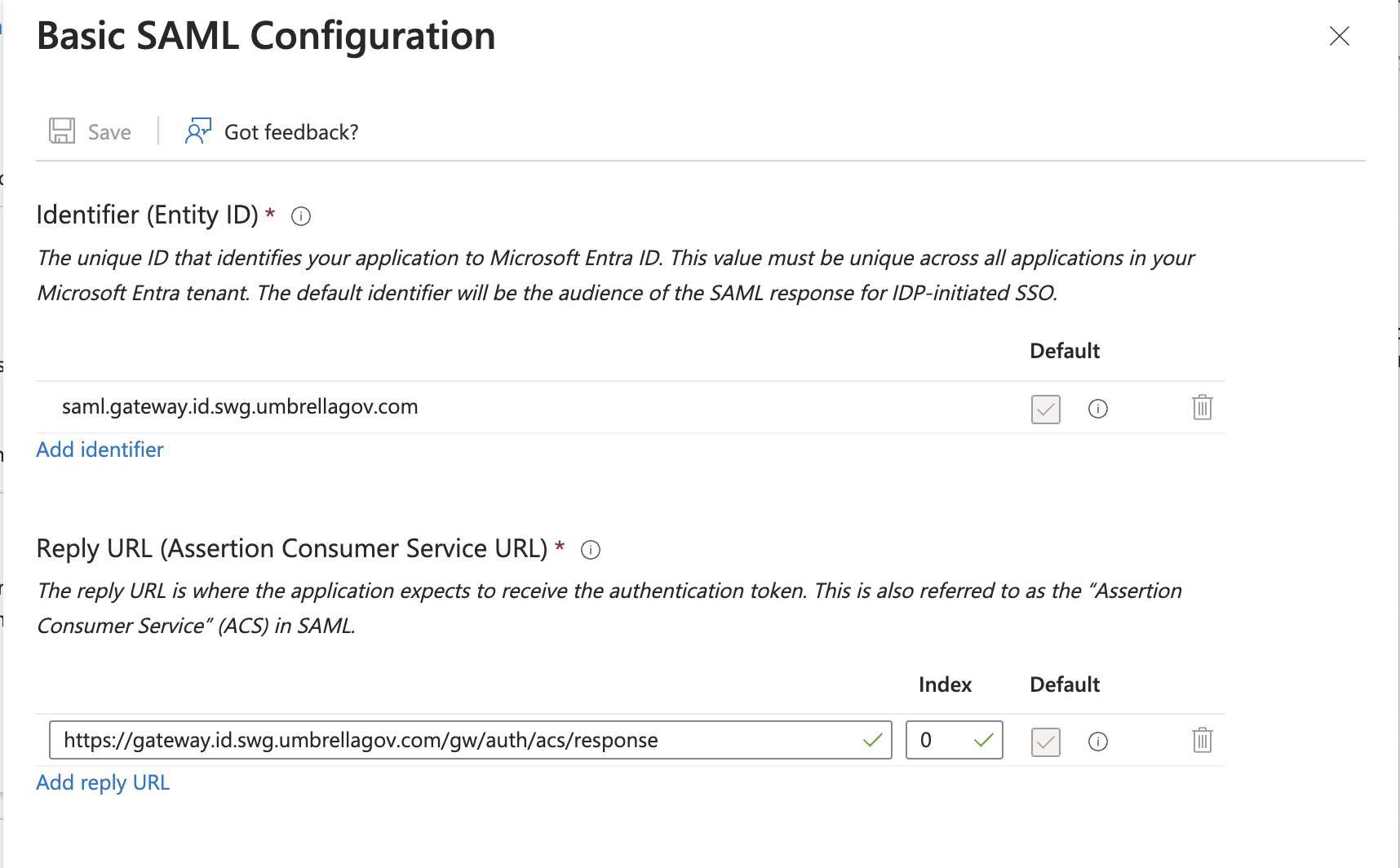Click Add reply URL link
Image resolution: width=1400 pixels, height=868 pixels.
pyautogui.click(x=103, y=782)
